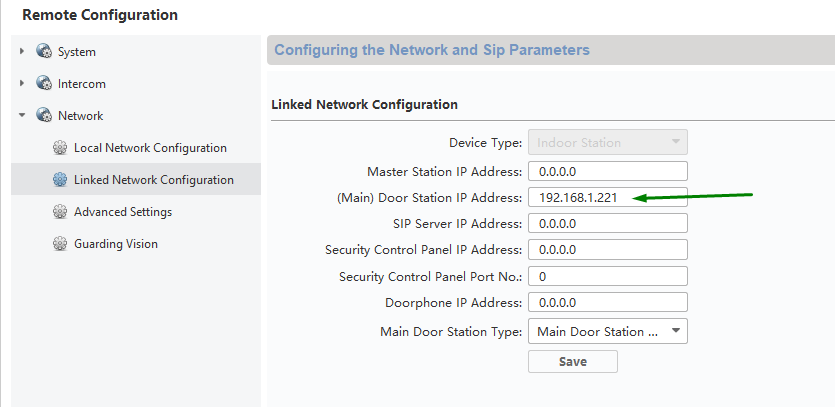Screen dimensions: 835x407
Task: Click the Guarding Vision gear icon
Action: tap(60, 243)
